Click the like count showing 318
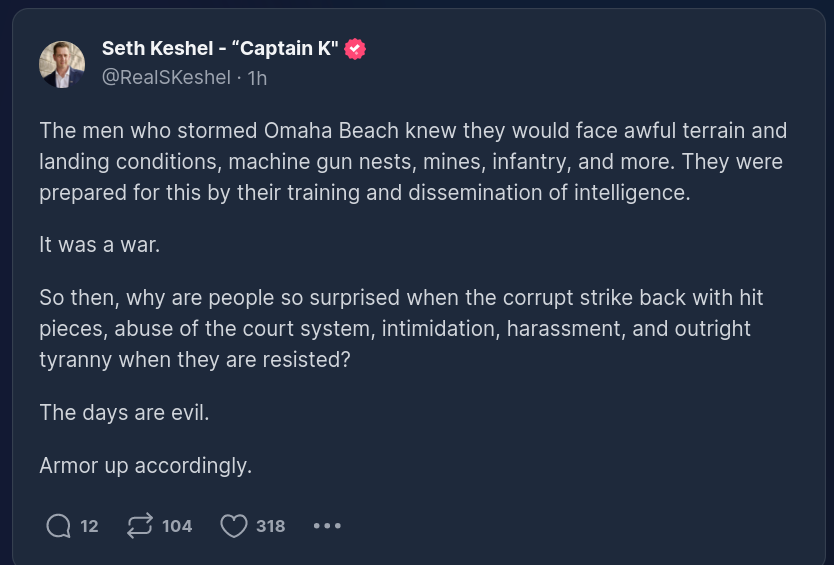The height and width of the screenshot is (565, 834). click(x=270, y=525)
